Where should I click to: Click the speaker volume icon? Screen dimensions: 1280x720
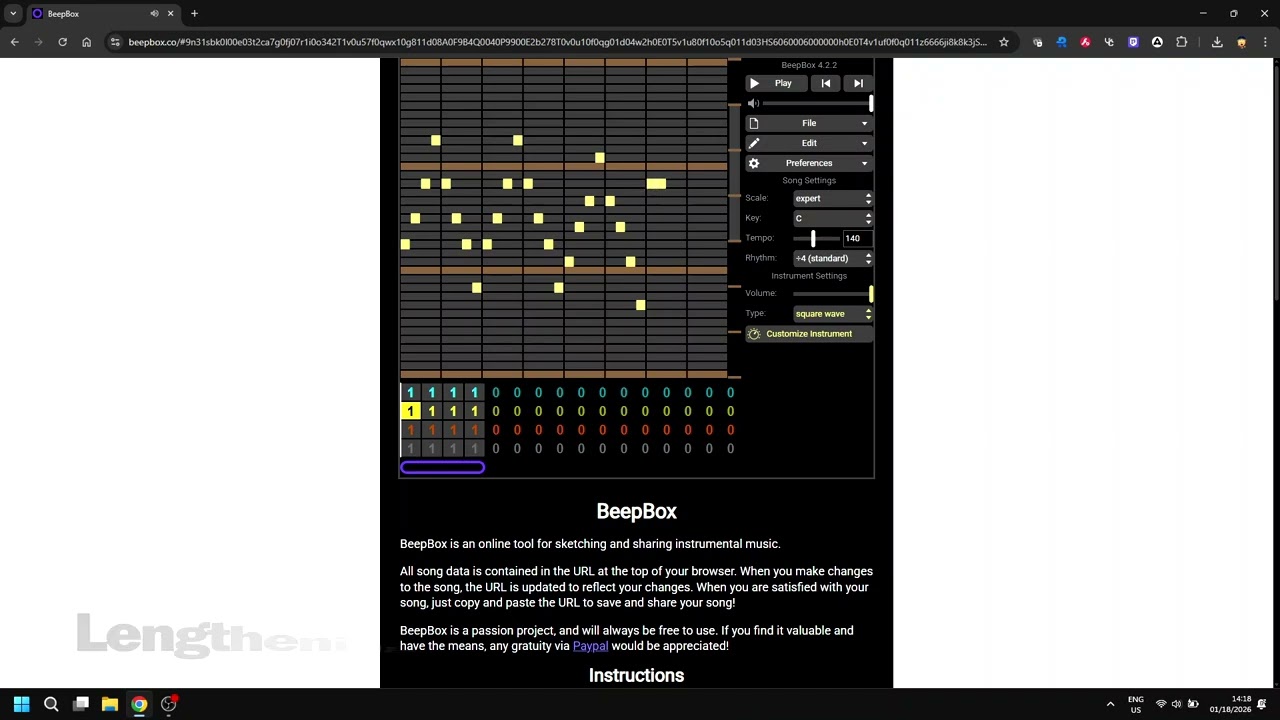pyautogui.click(x=754, y=103)
